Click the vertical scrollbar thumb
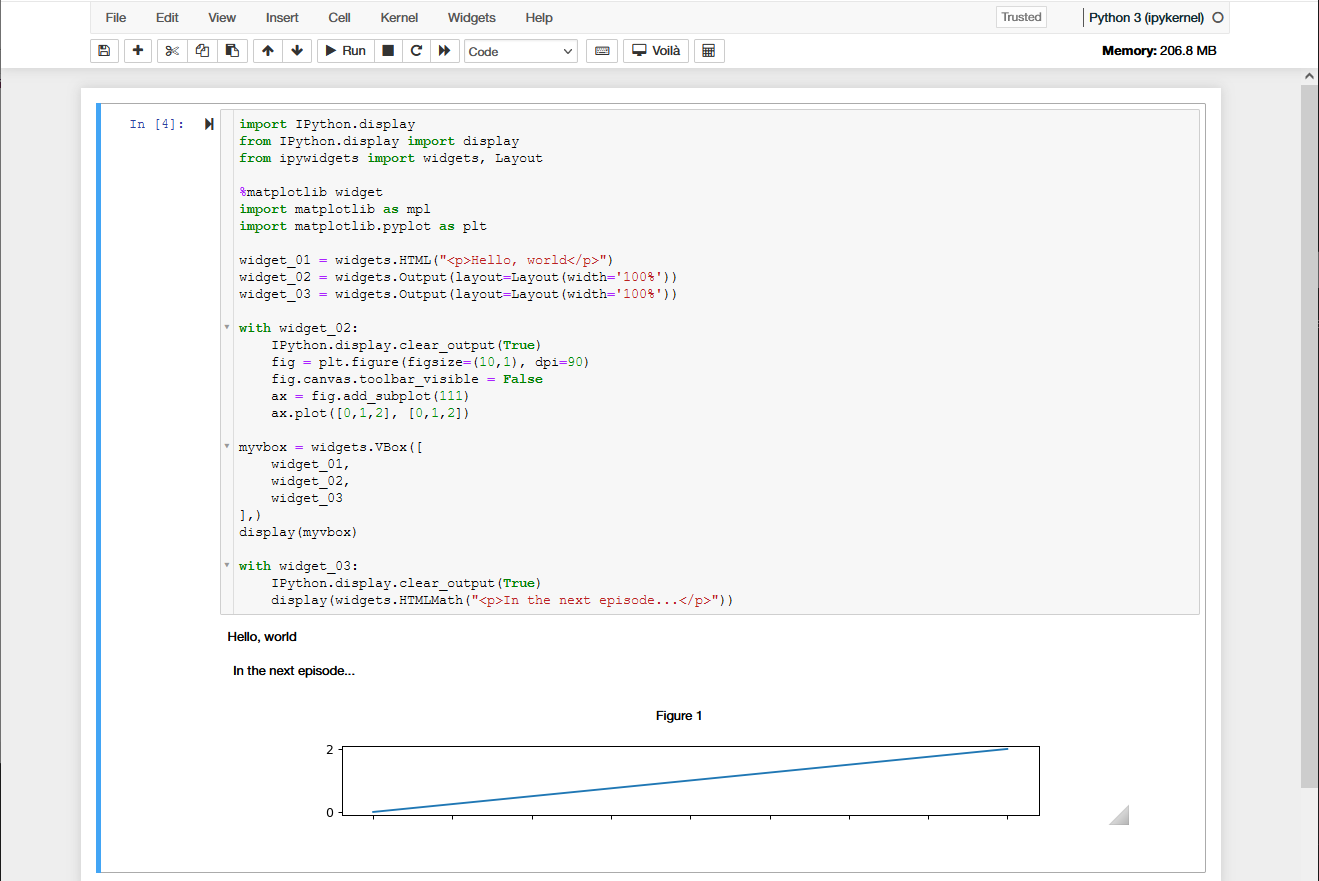 tap(1309, 436)
